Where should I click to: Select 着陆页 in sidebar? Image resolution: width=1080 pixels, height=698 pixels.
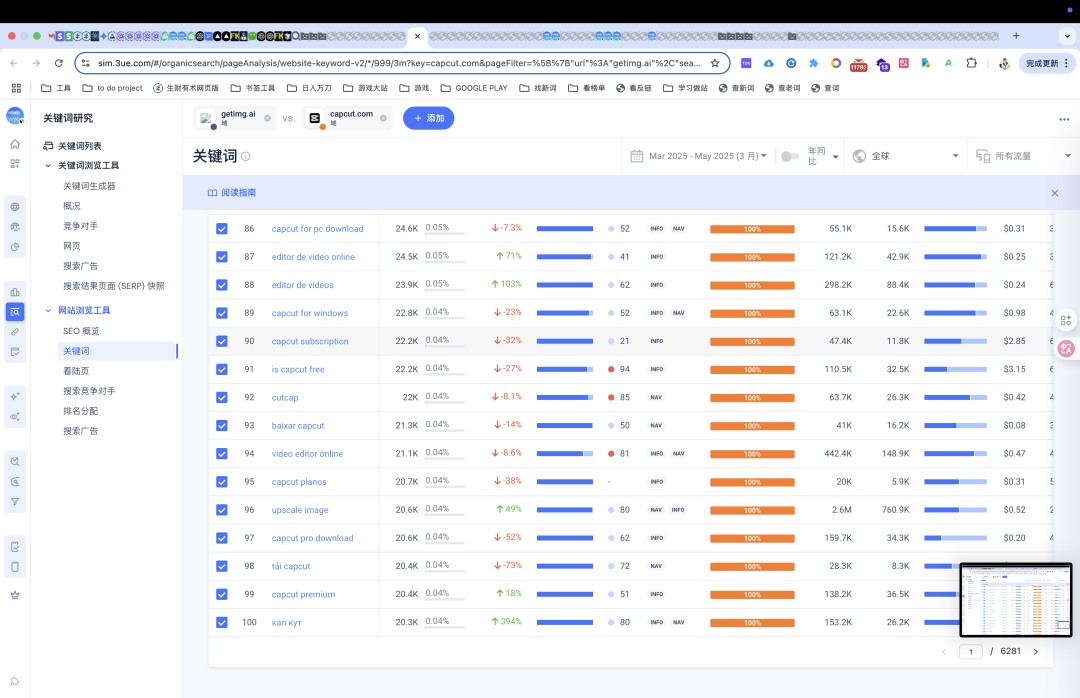coord(76,371)
